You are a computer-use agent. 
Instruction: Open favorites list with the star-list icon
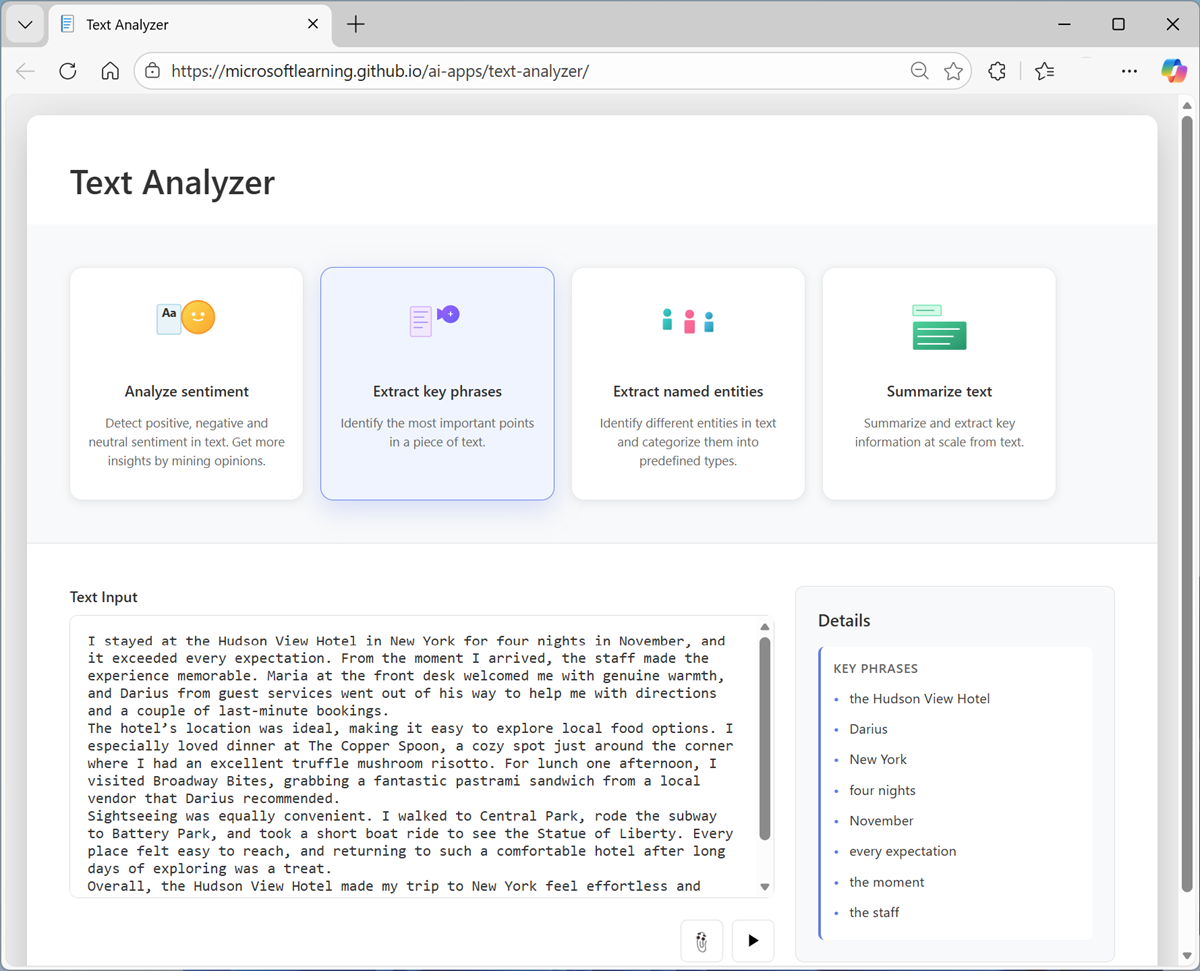click(x=1044, y=70)
